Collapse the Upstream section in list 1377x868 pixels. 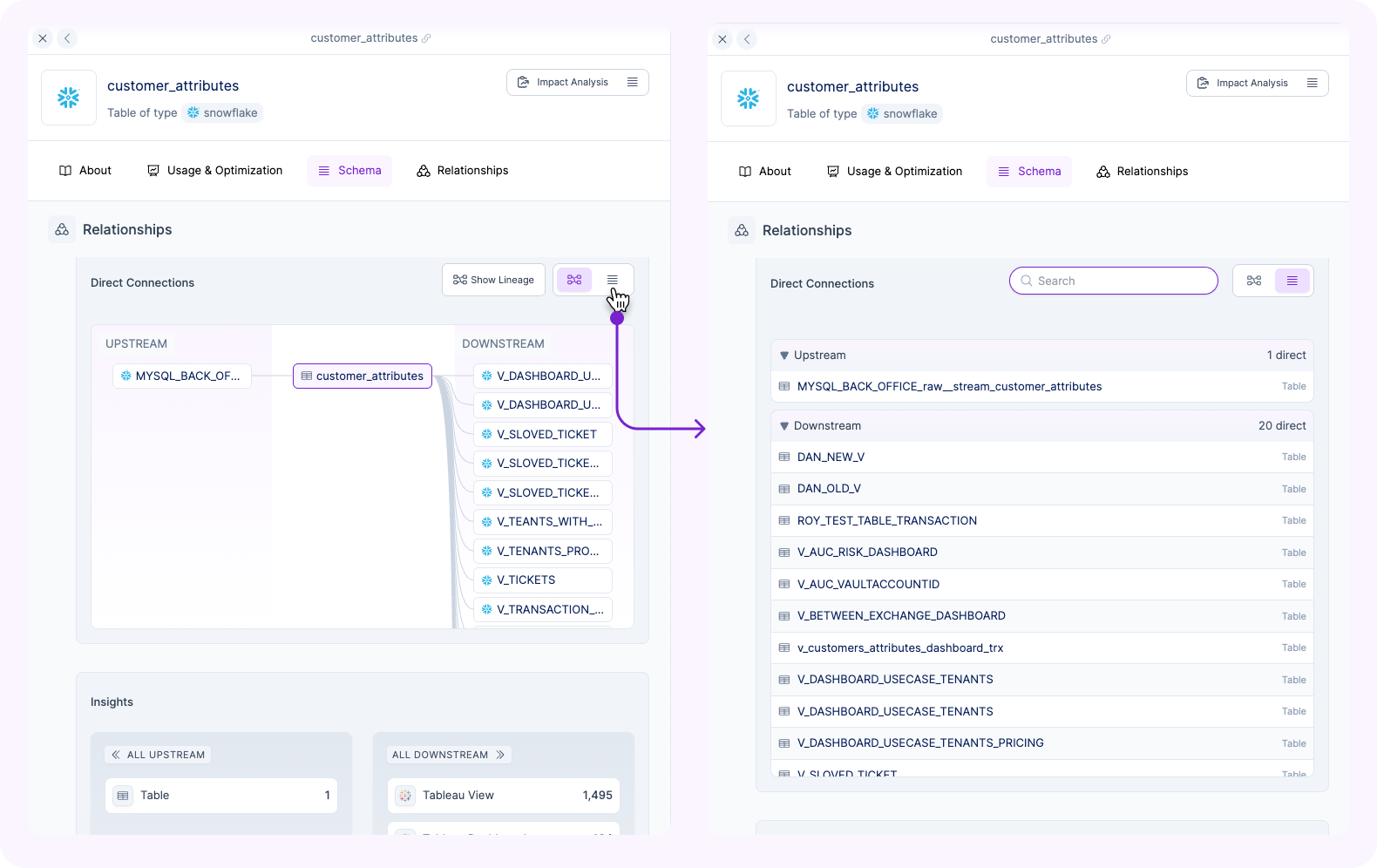[x=784, y=356]
